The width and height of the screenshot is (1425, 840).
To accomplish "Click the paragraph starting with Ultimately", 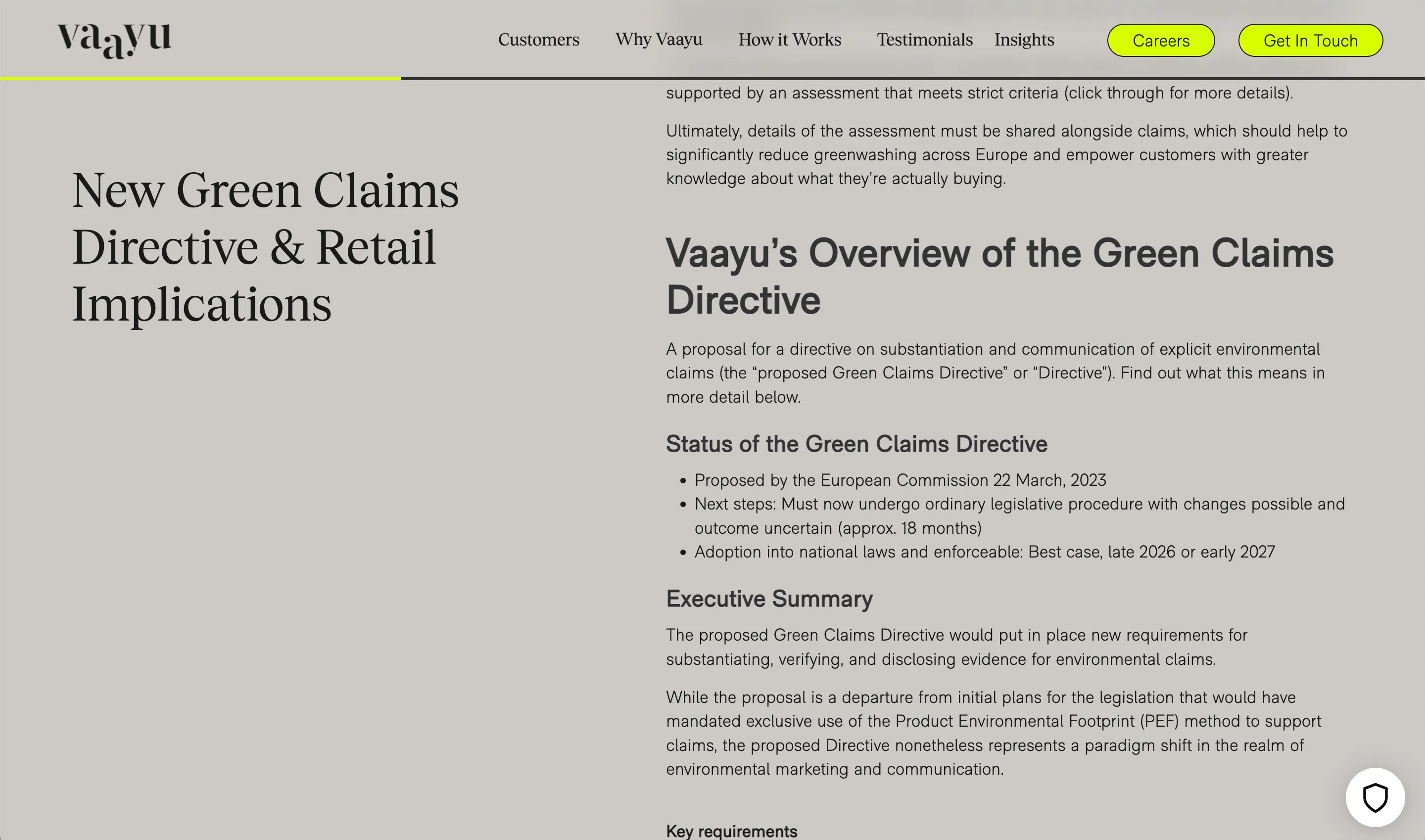I will pyautogui.click(x=1005, y=154).
